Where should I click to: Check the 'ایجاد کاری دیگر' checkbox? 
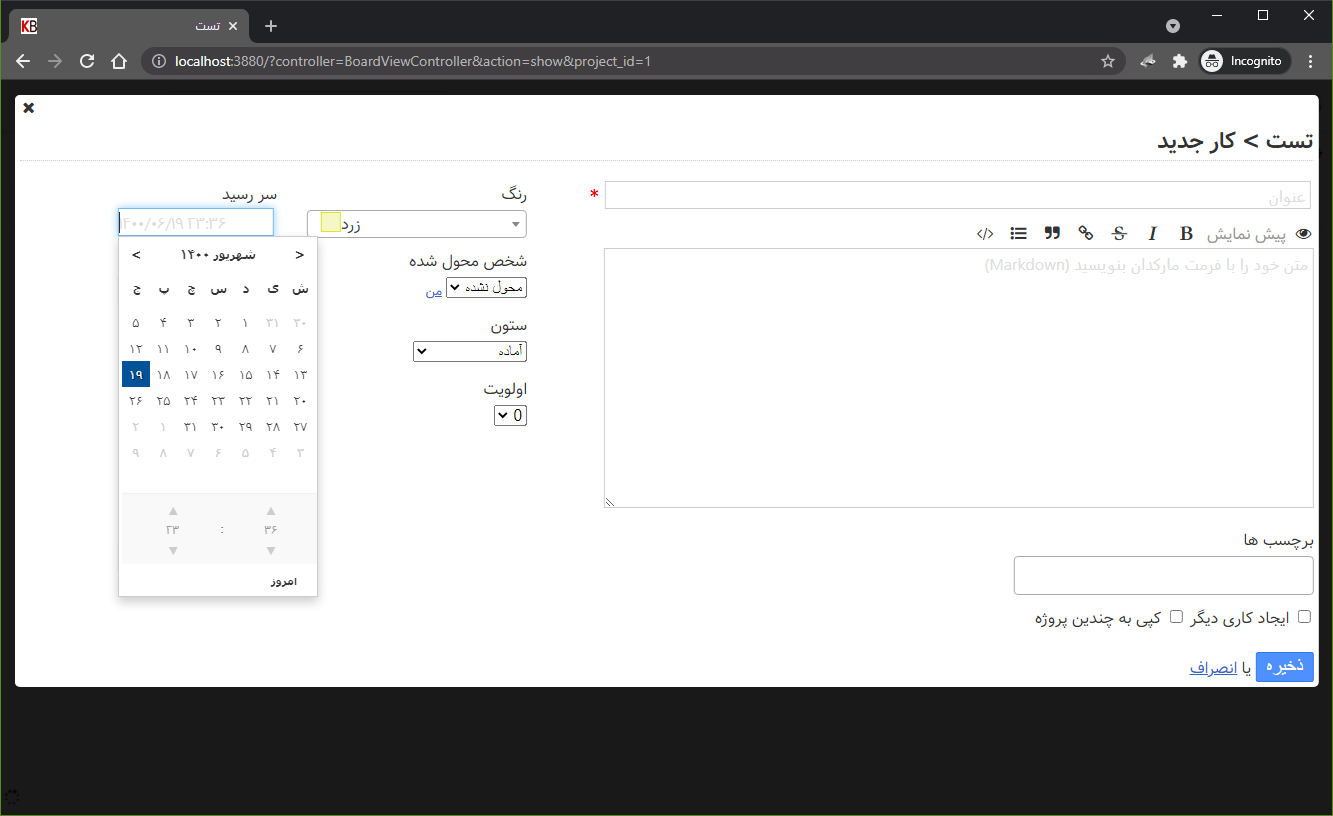[x=1304, y=617]
